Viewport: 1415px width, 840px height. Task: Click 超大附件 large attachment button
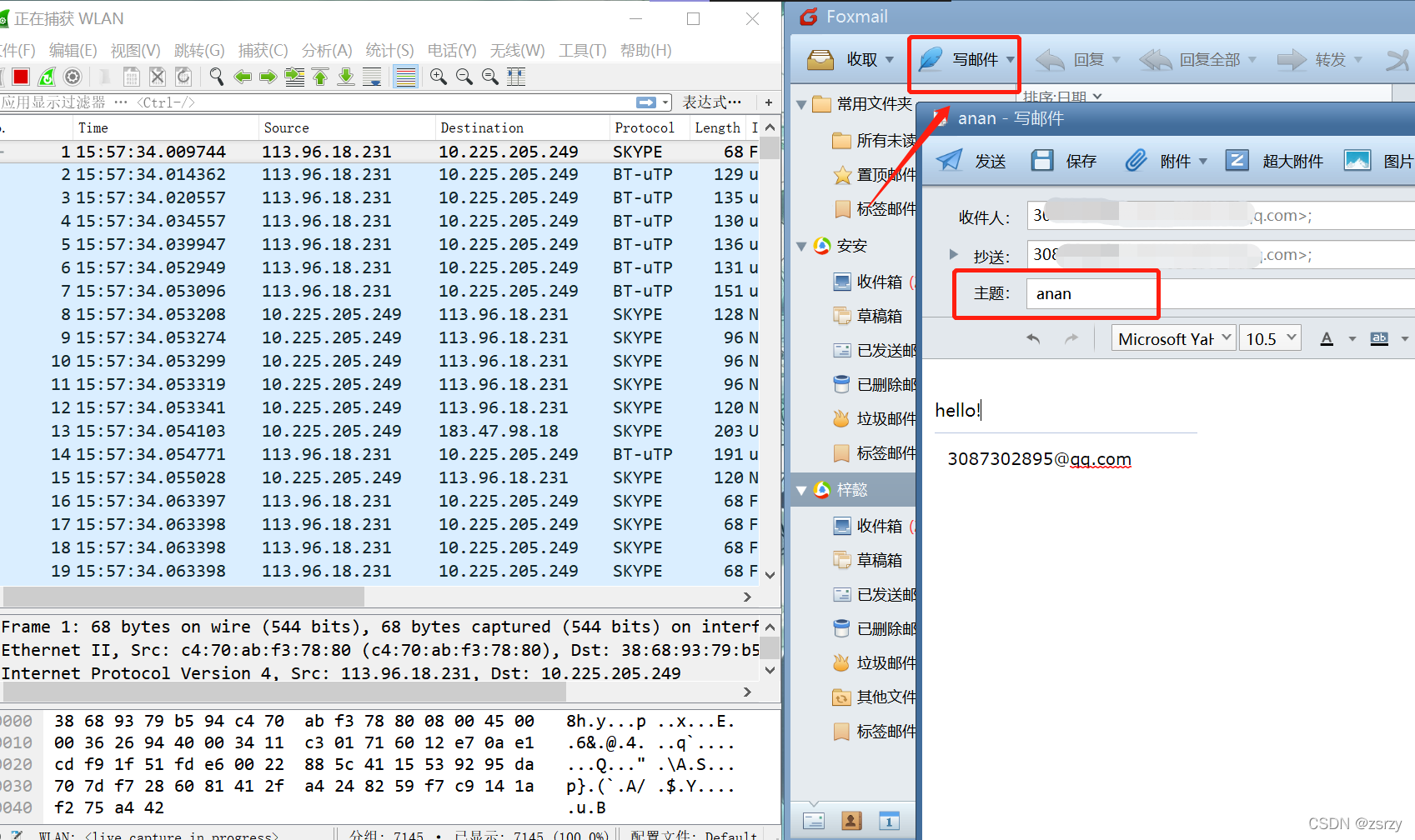pos(1274,161)
